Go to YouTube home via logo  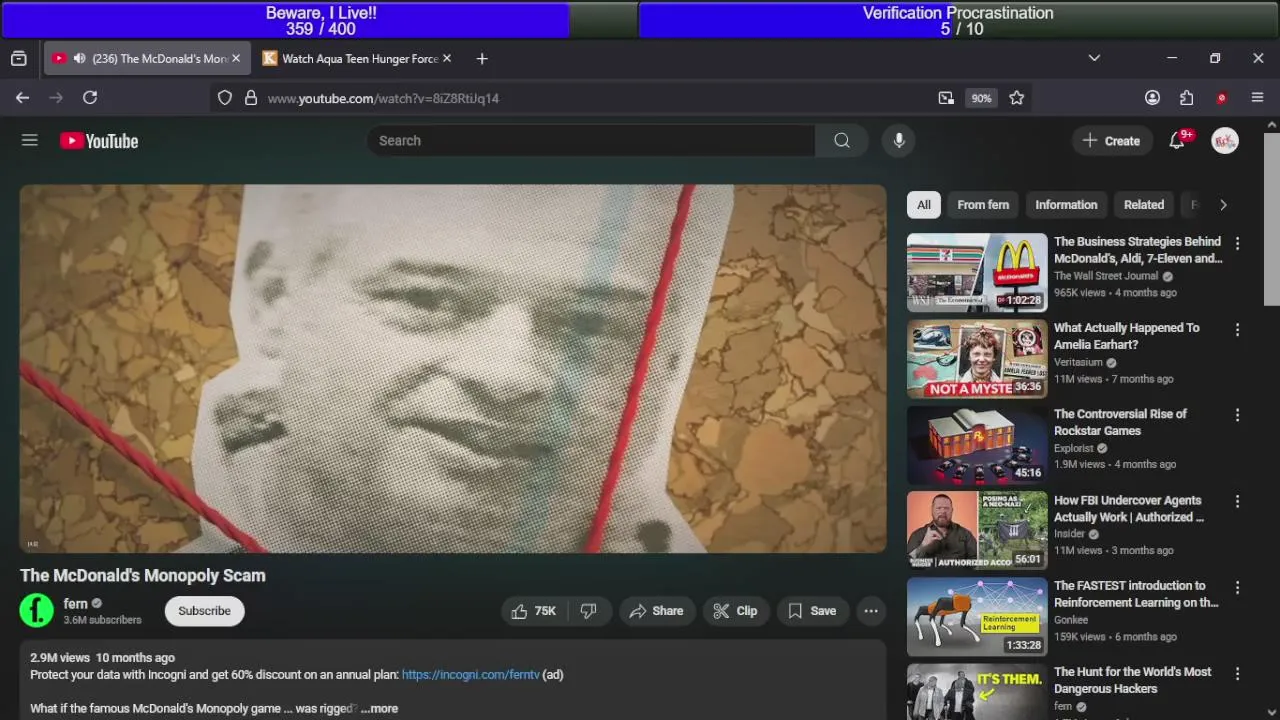coord(99,141)
